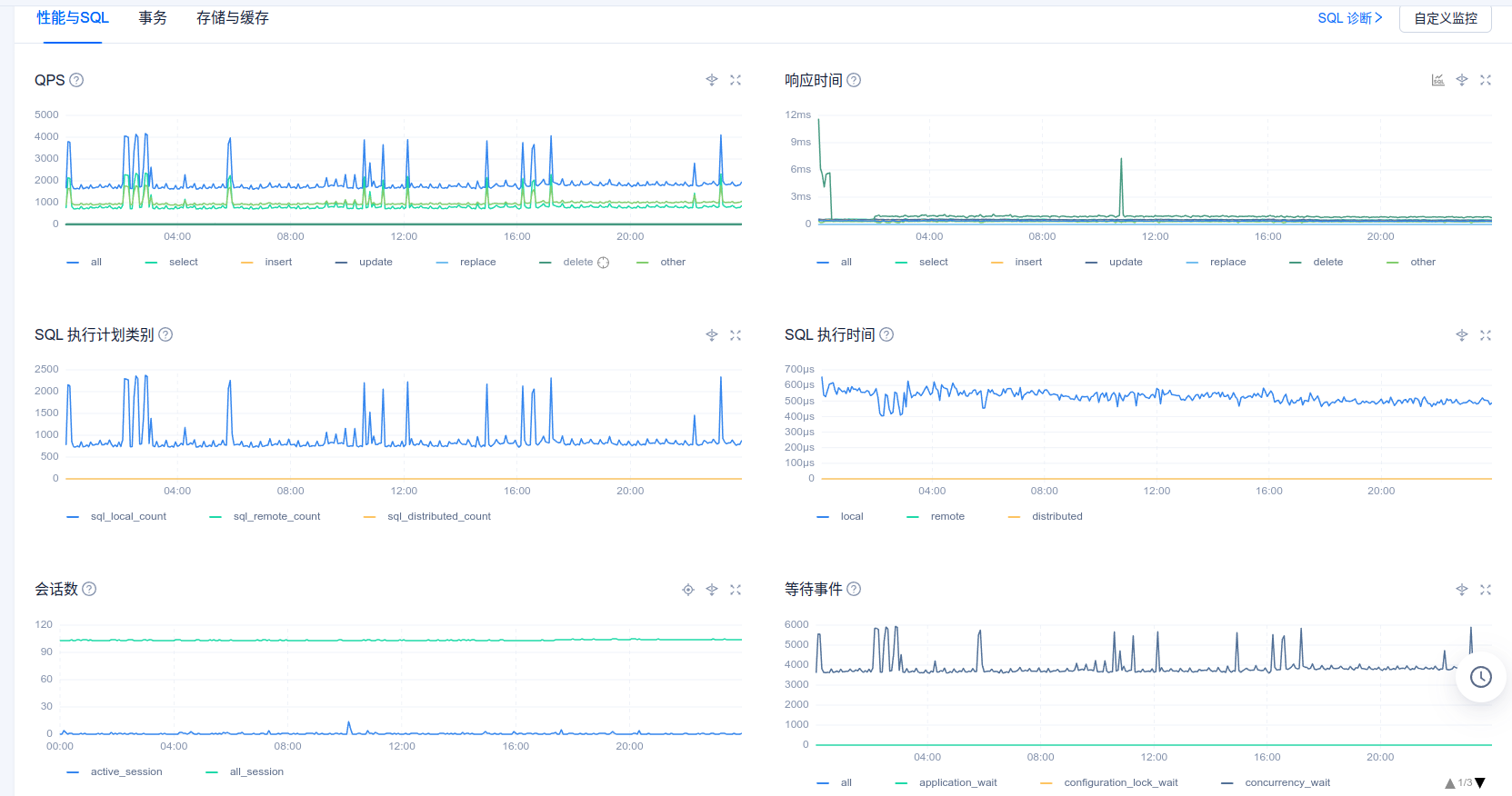The height and width of the screenshot is (796, 1512).
Task: Switch to 存储与缓存 tab
Action: point(233,17)
